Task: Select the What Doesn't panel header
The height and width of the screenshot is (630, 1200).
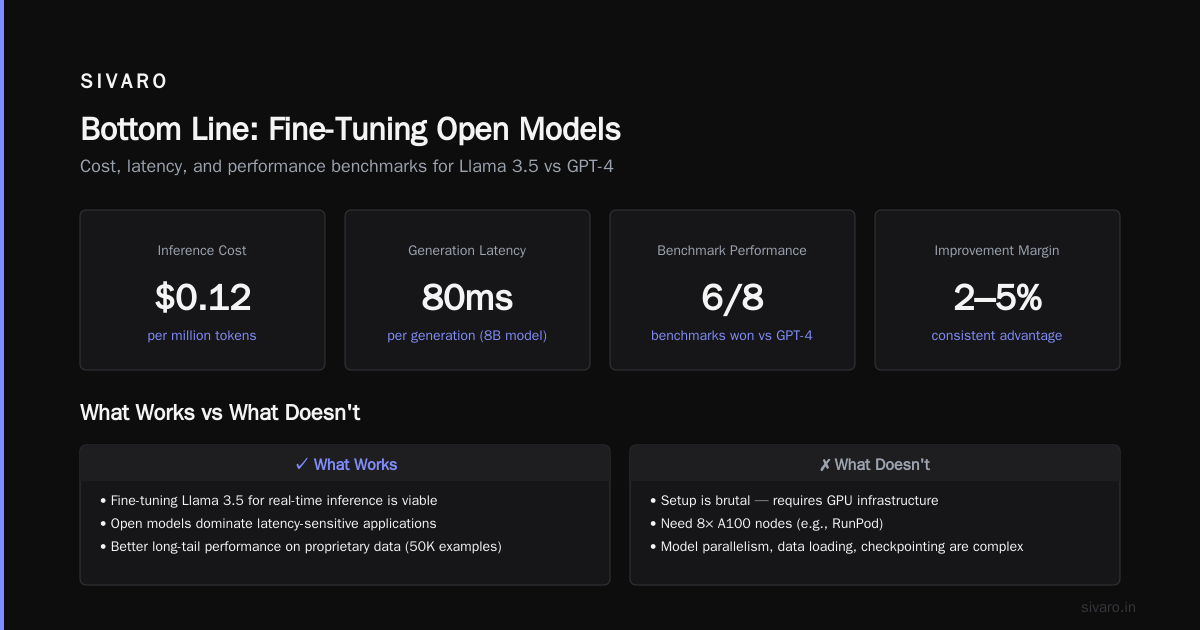Action: [875, 464]
